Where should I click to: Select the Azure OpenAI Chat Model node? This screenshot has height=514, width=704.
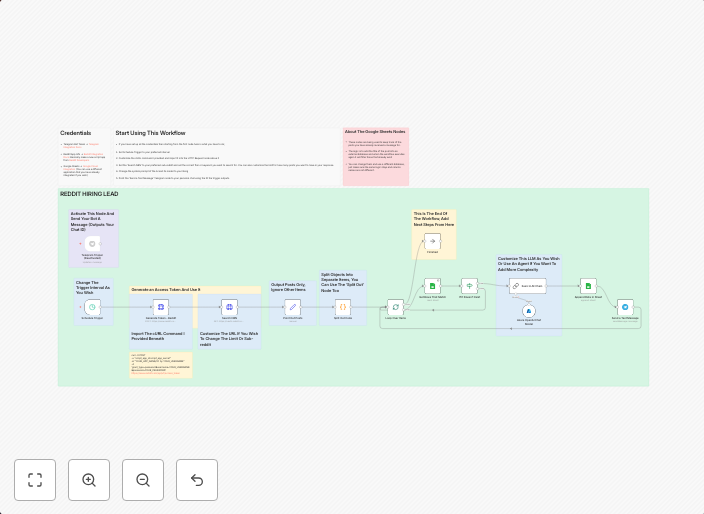529,312
